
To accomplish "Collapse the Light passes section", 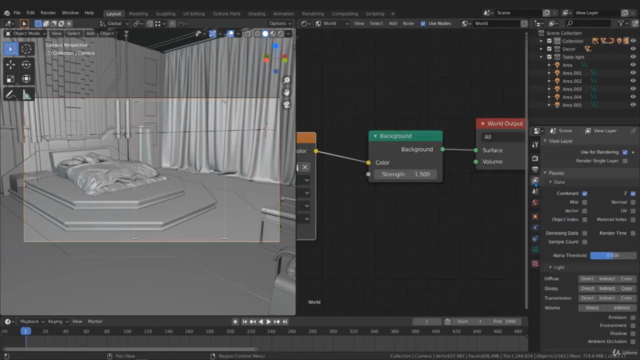I will (x=550, y=267).
